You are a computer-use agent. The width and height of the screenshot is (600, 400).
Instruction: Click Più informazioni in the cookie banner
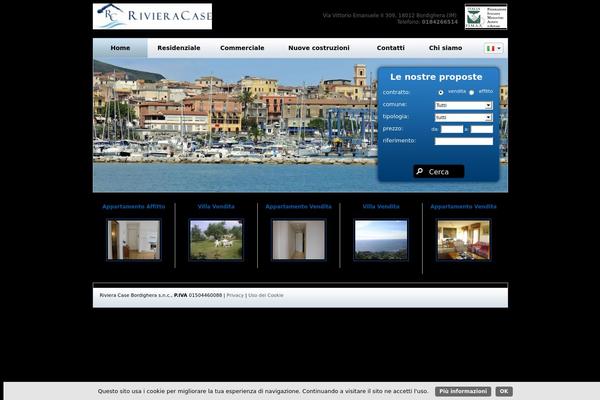[x=463, y=391]
